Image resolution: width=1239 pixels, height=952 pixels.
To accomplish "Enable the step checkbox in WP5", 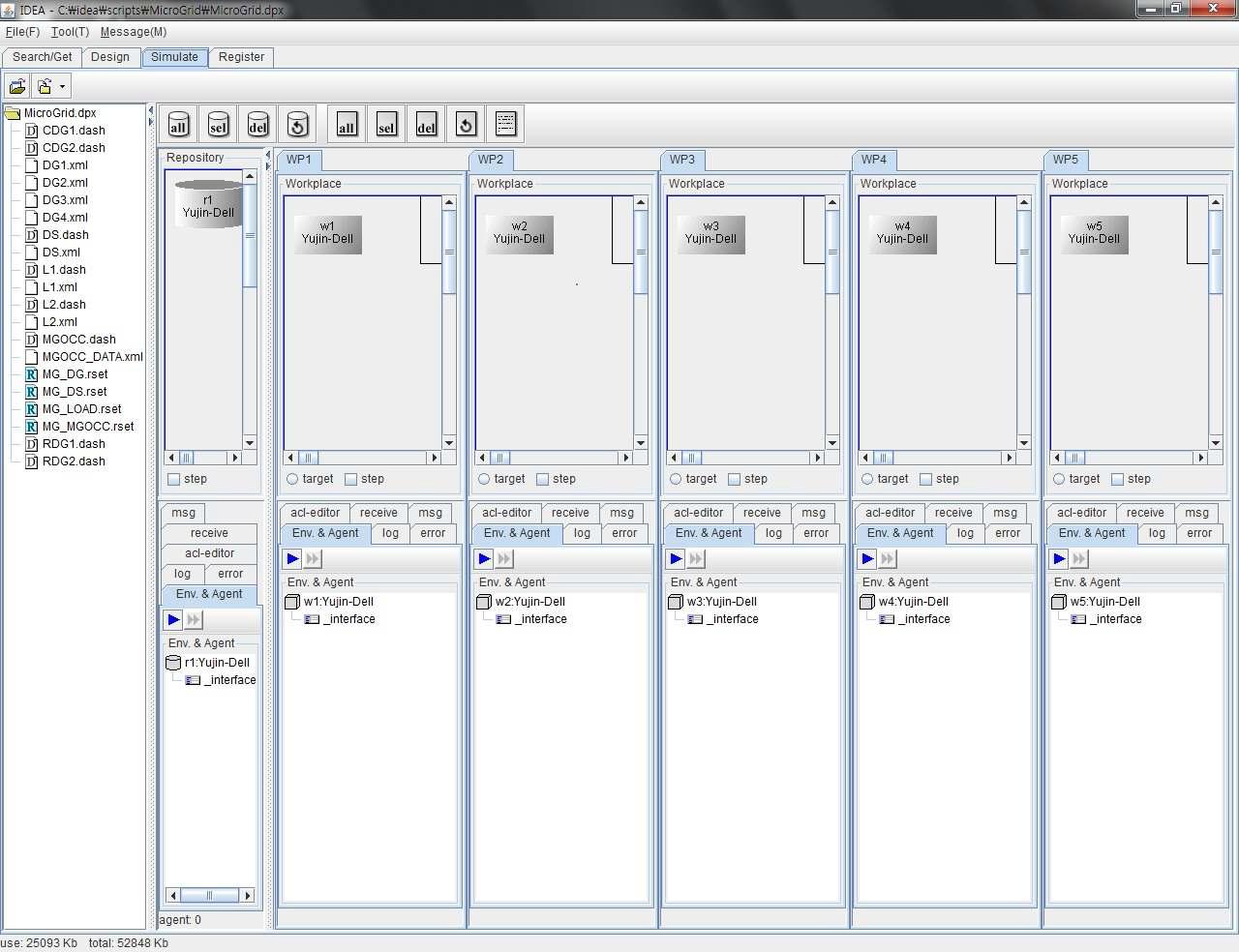I will click(x=1118, y=479).
